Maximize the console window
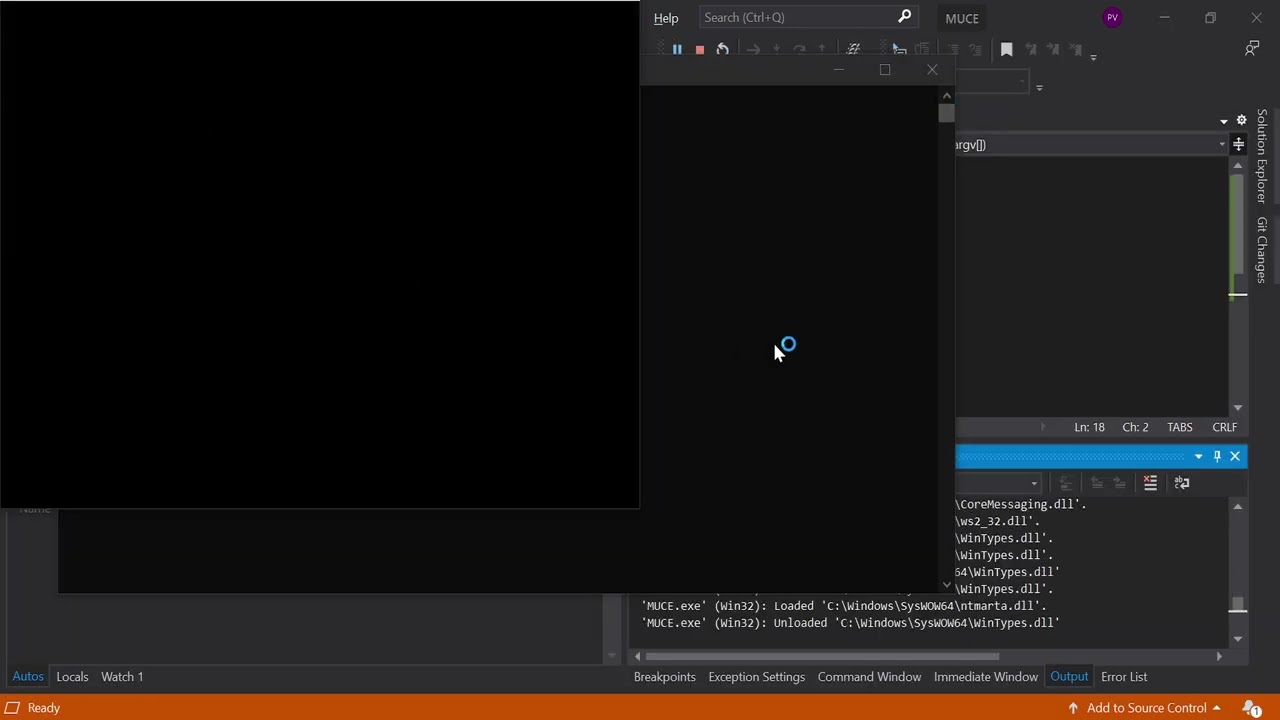The height and width of the screenshot is (720, 1280). click(885, 69)
